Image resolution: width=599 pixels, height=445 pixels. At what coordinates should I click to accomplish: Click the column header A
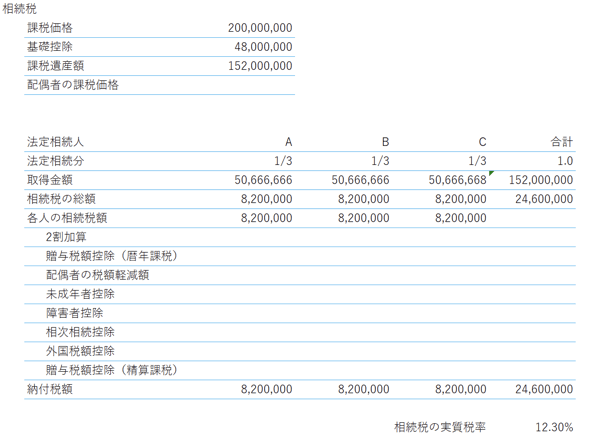(x=288, y=142)
